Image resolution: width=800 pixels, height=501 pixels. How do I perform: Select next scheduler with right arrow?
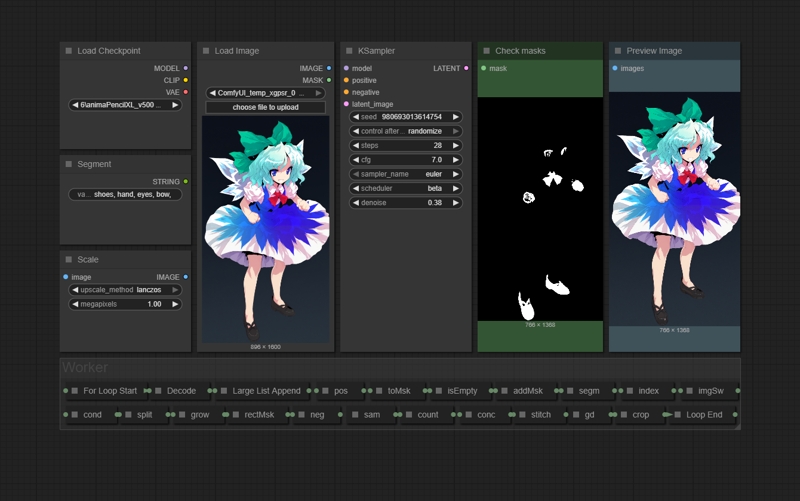point(456,188)
